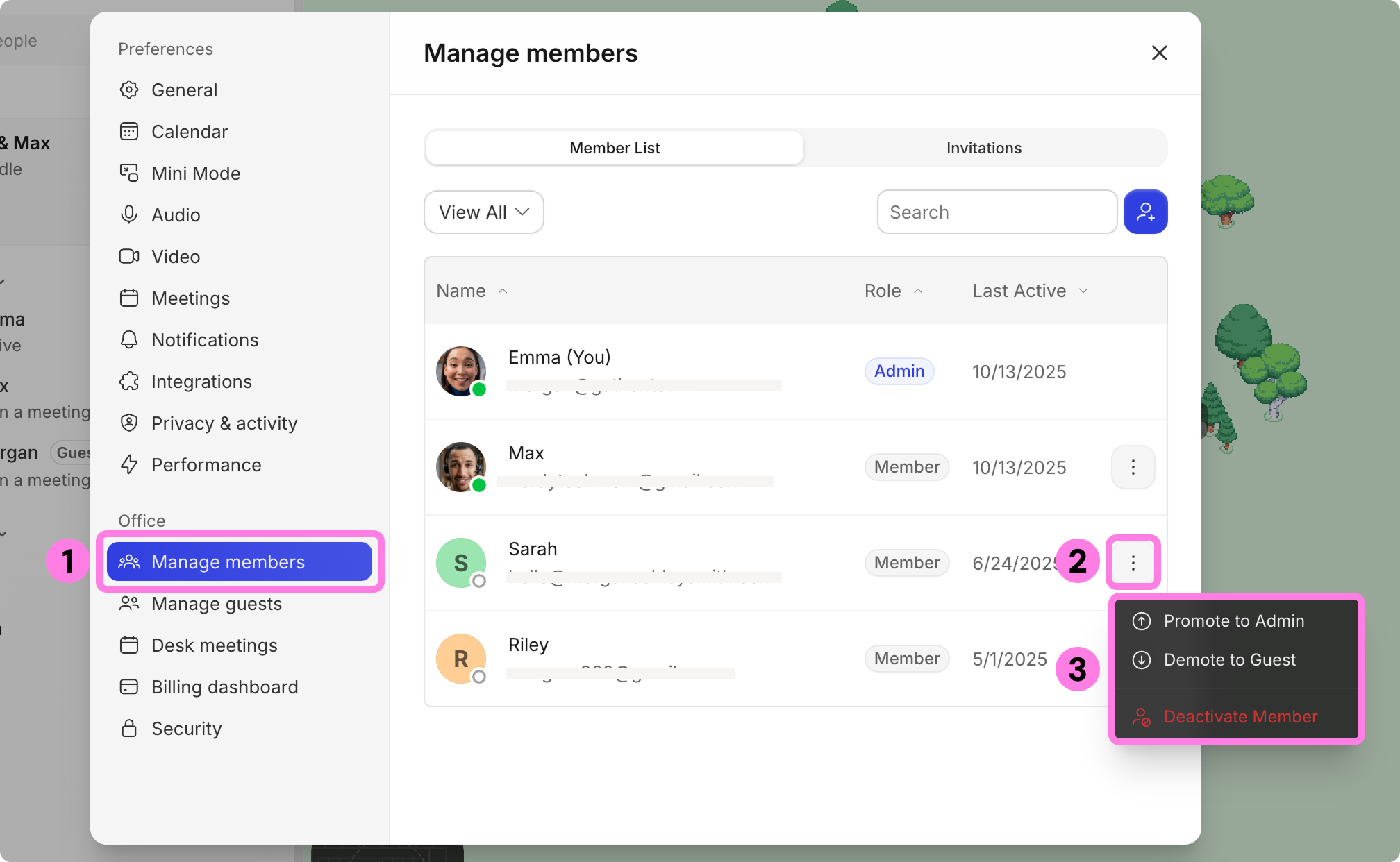Click the Demote to Guest arrow icon
Image resolution: width=1400 pixels, height=862 pixels.
[1142, 660]
